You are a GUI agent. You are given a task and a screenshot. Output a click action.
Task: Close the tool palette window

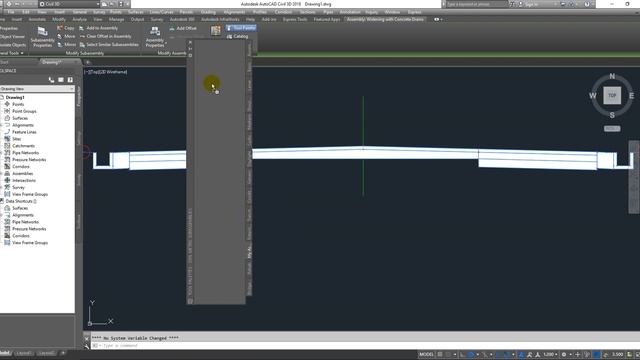[x=190, y=42]
